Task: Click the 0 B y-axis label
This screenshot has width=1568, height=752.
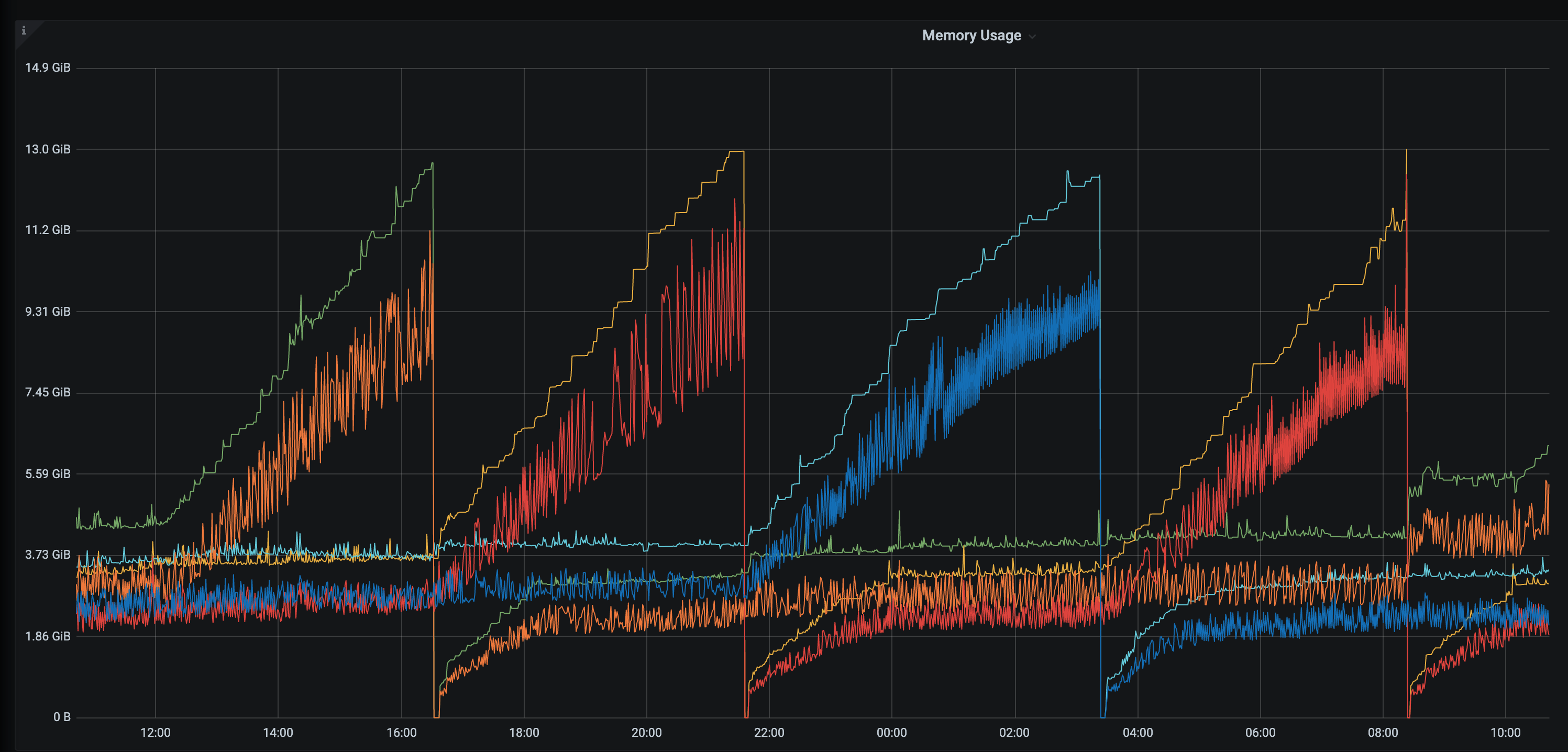Action: click(x=61, y=717)
